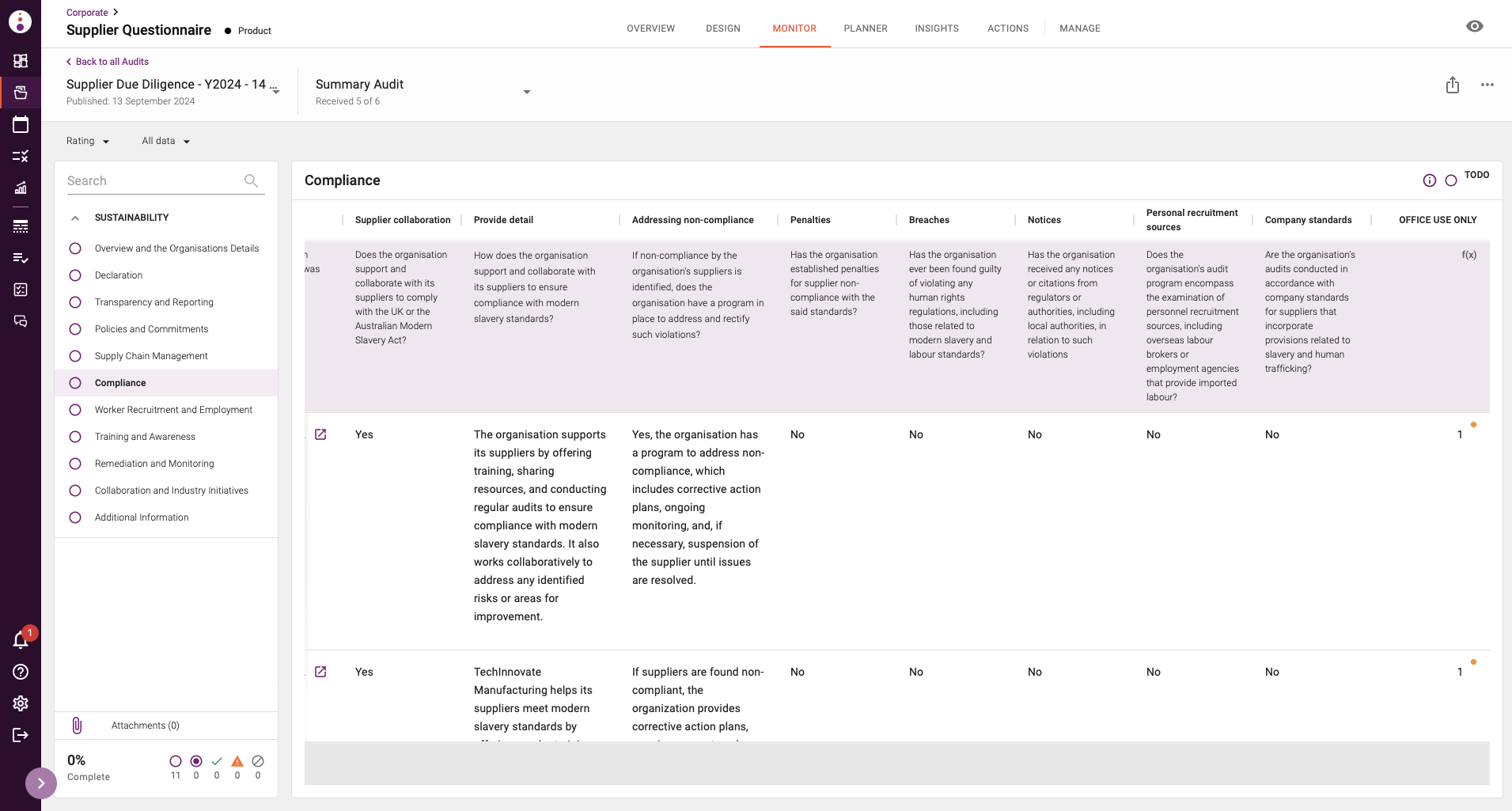
Task: Click the Penalties column header
Action: coord(810,220)
